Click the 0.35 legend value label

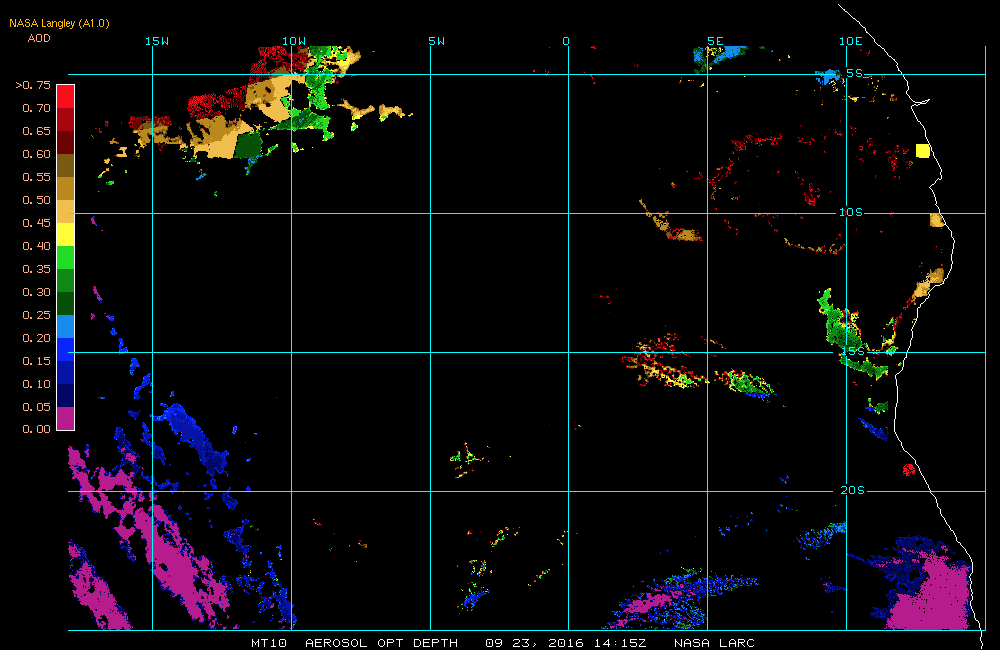[36, 269]
